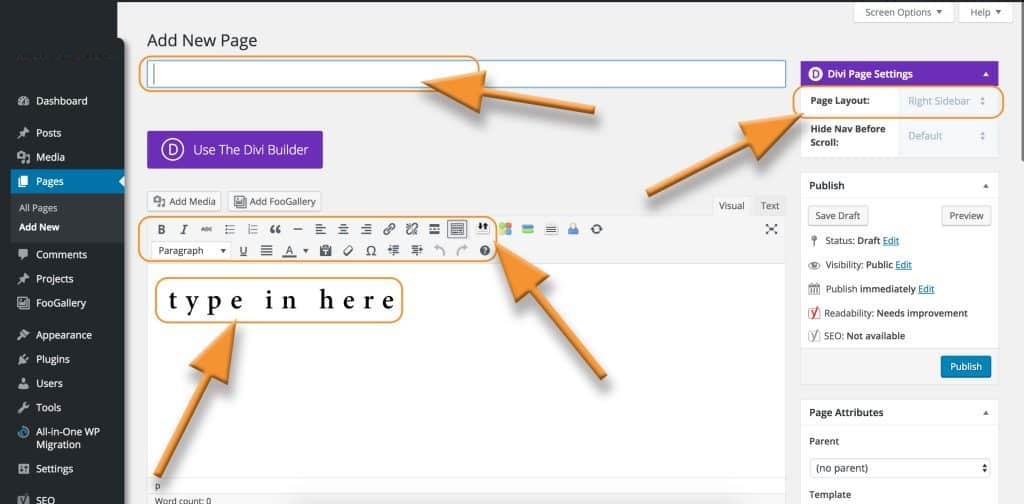Screen dimensions: 1024x504
Task: Open the Comments menu
Action: 61,255
